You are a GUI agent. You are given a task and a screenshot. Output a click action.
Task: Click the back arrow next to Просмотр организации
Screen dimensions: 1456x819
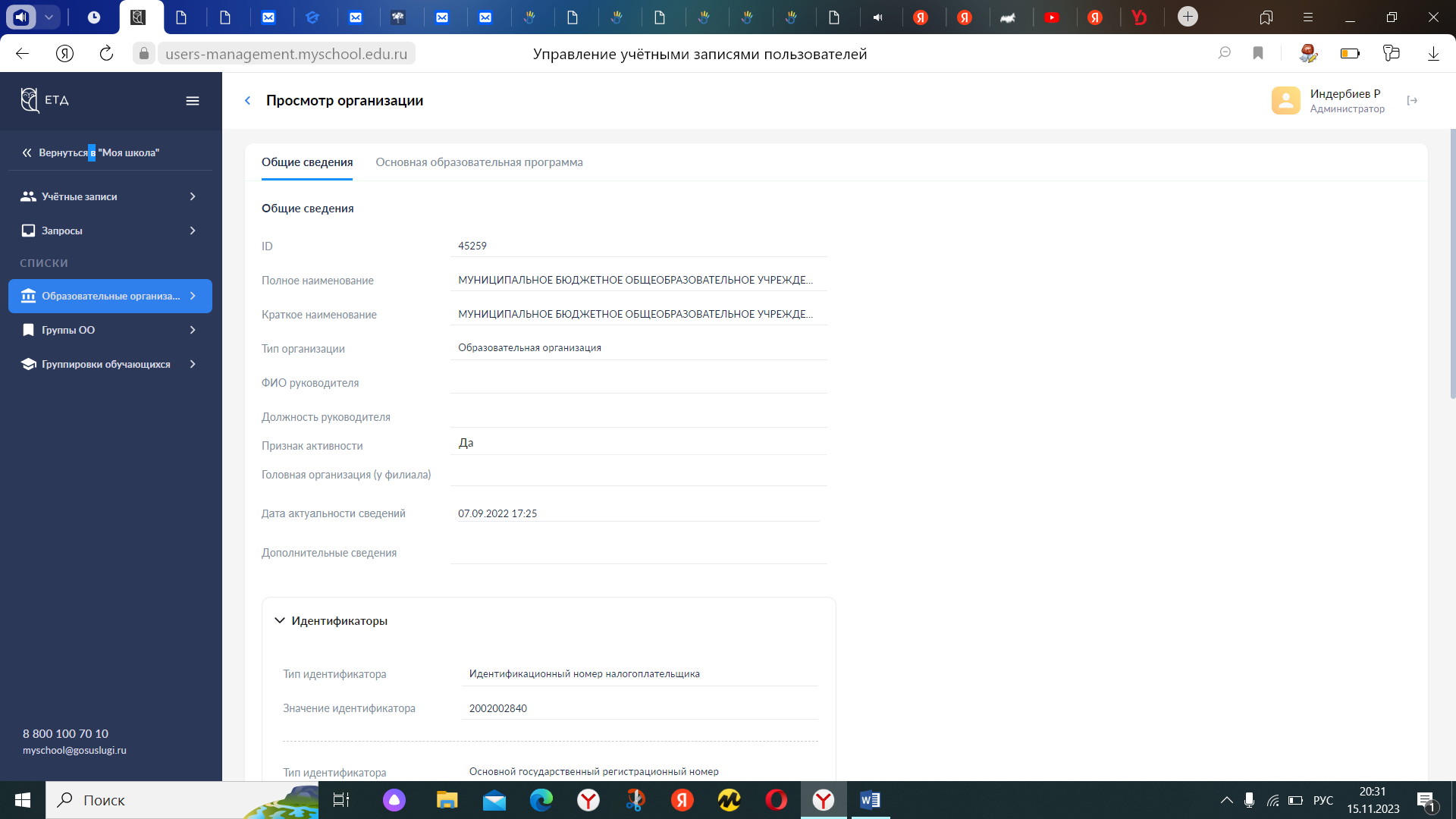(x=247, y=101)
